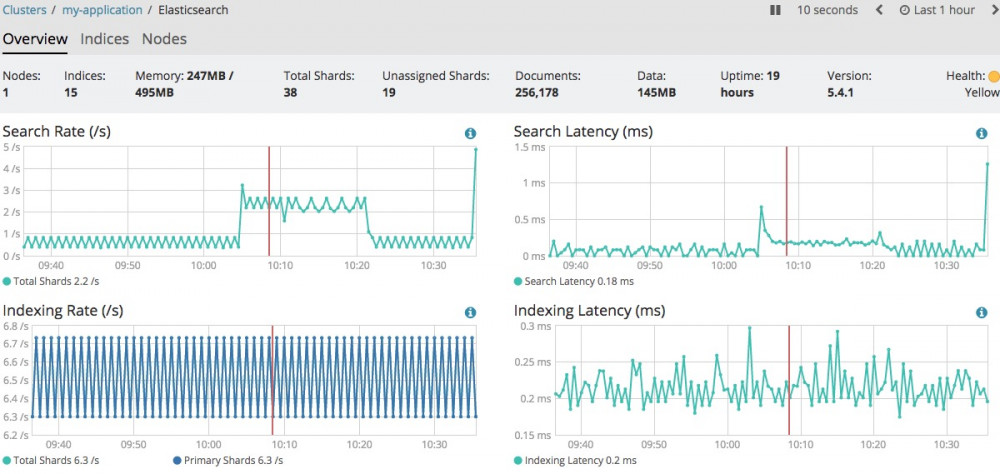Click the Search Latency (ms) chart title
Image resolution: width=1000 pixels, height=474 pixels.
coord(583,132)
